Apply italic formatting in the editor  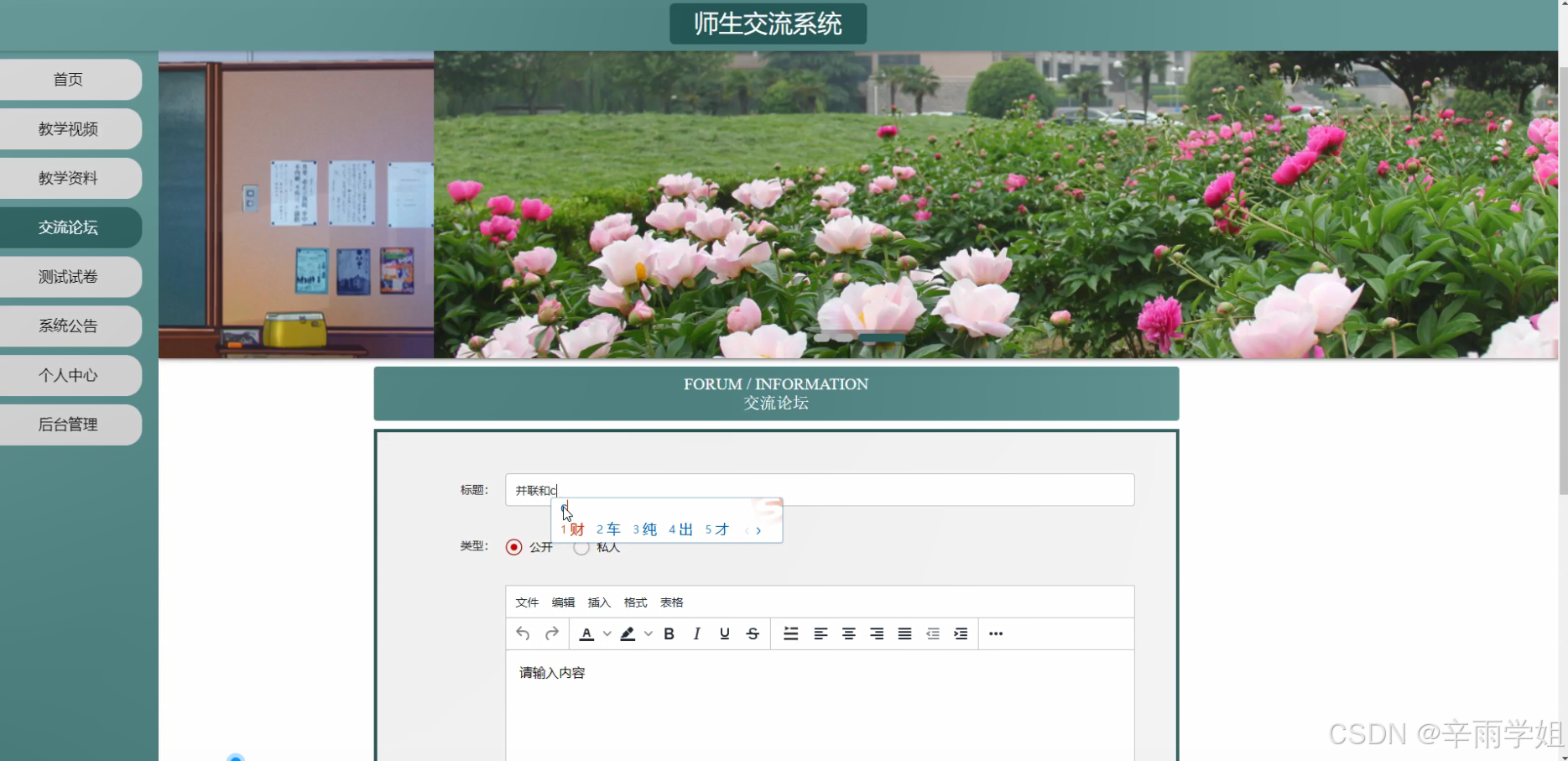[x=696, y=633]
